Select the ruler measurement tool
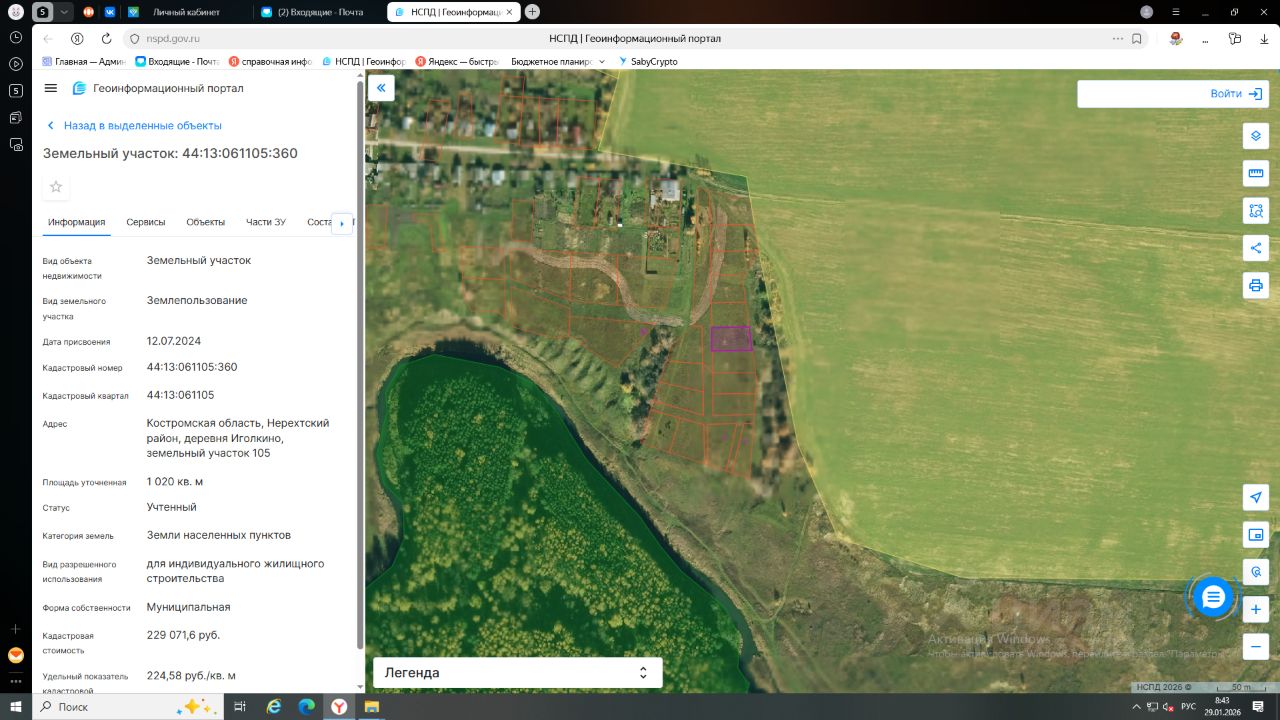 click(x=1256, y=173)
